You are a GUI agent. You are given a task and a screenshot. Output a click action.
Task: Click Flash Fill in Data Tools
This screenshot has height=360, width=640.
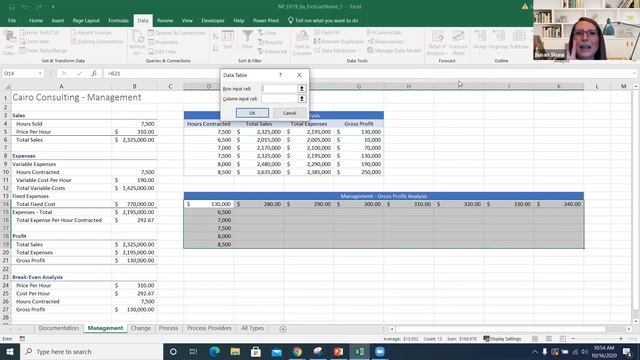point(327,33)
